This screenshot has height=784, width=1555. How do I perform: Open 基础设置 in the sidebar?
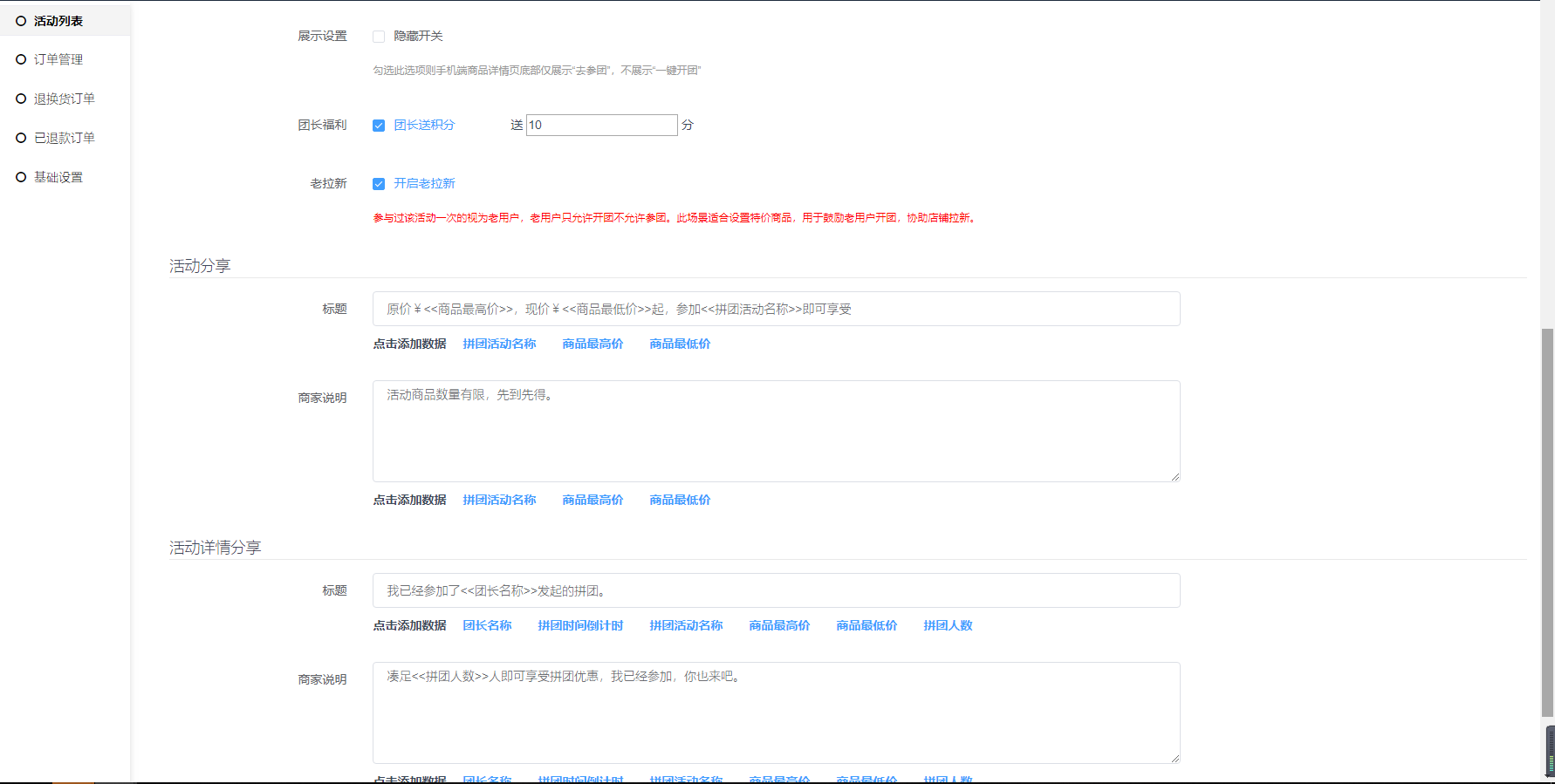58,177
